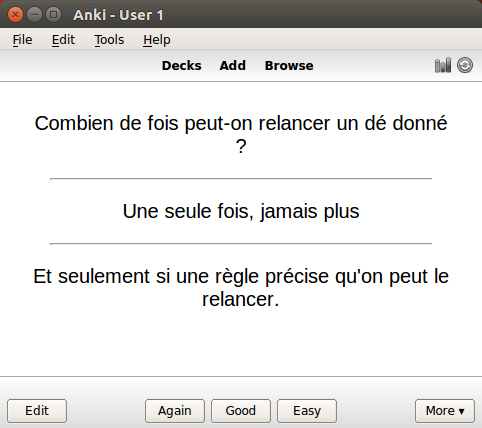Rate the card as Again
The image size is (482, 428).
(x=175, y=411)
